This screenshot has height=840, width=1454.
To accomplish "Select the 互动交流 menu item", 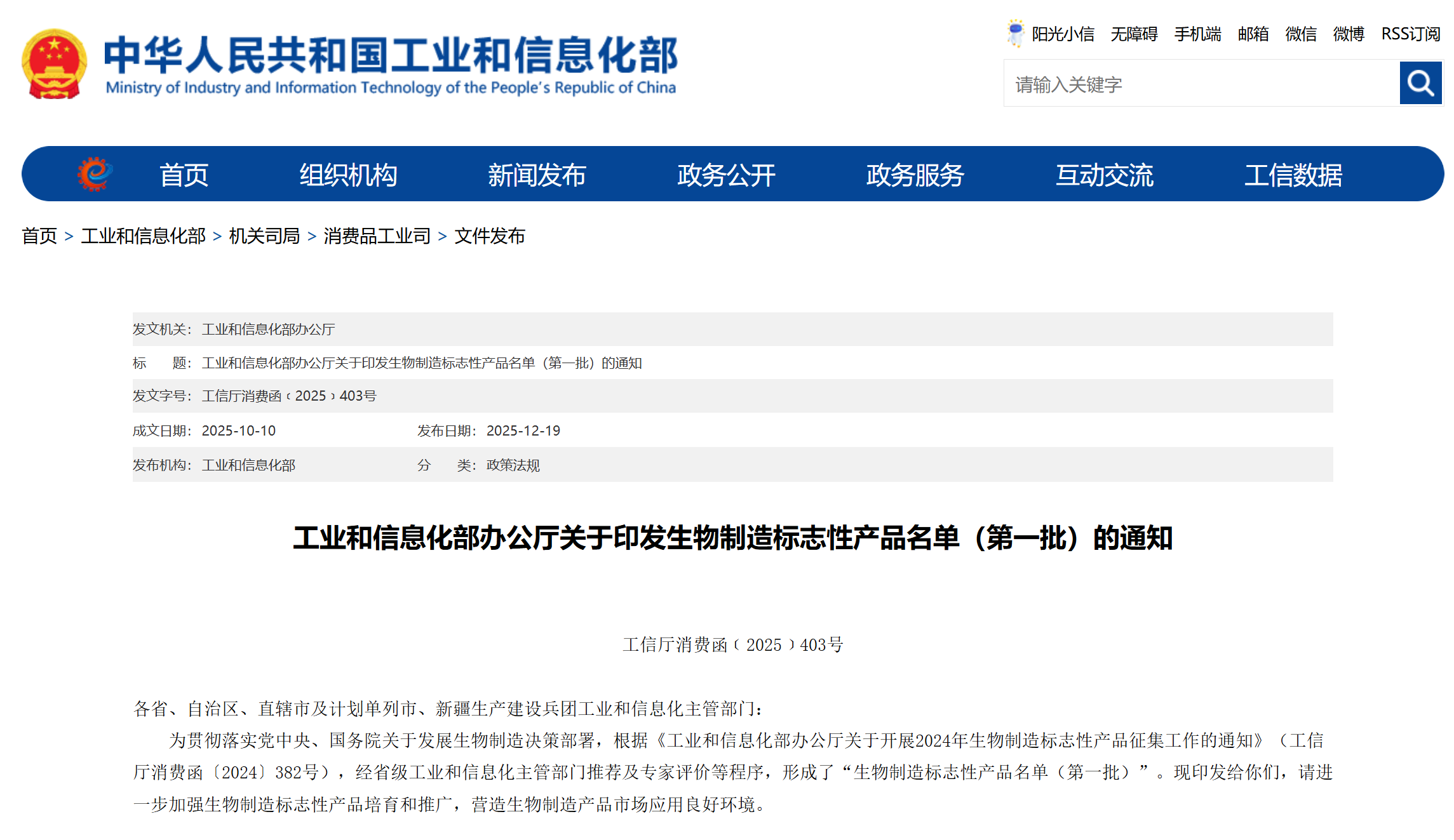I will pyautogui.click(x=1104, y=175).
